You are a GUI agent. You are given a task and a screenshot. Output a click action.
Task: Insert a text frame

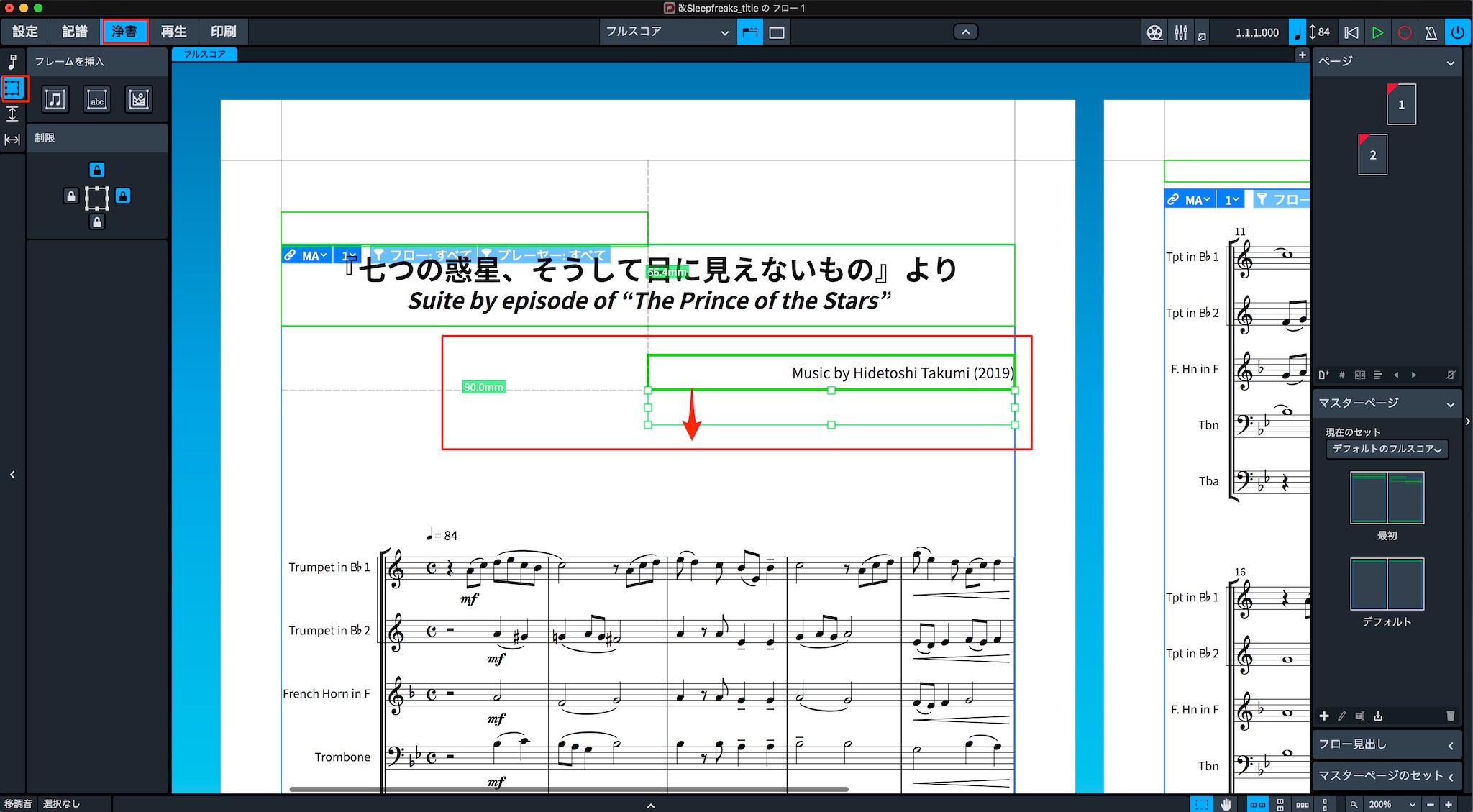click(97, 99)
